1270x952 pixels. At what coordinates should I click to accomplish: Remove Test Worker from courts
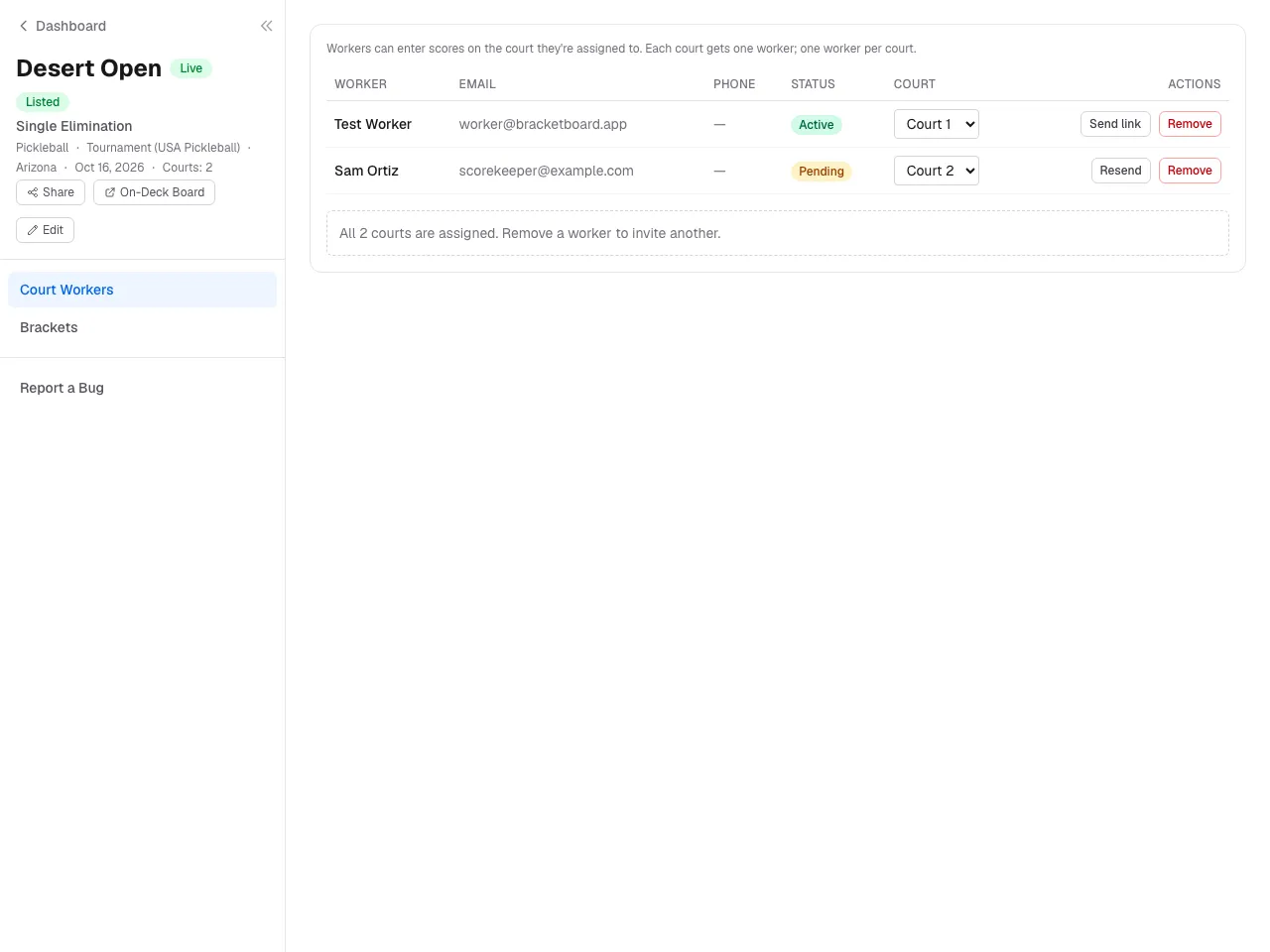pos(1190,124)
